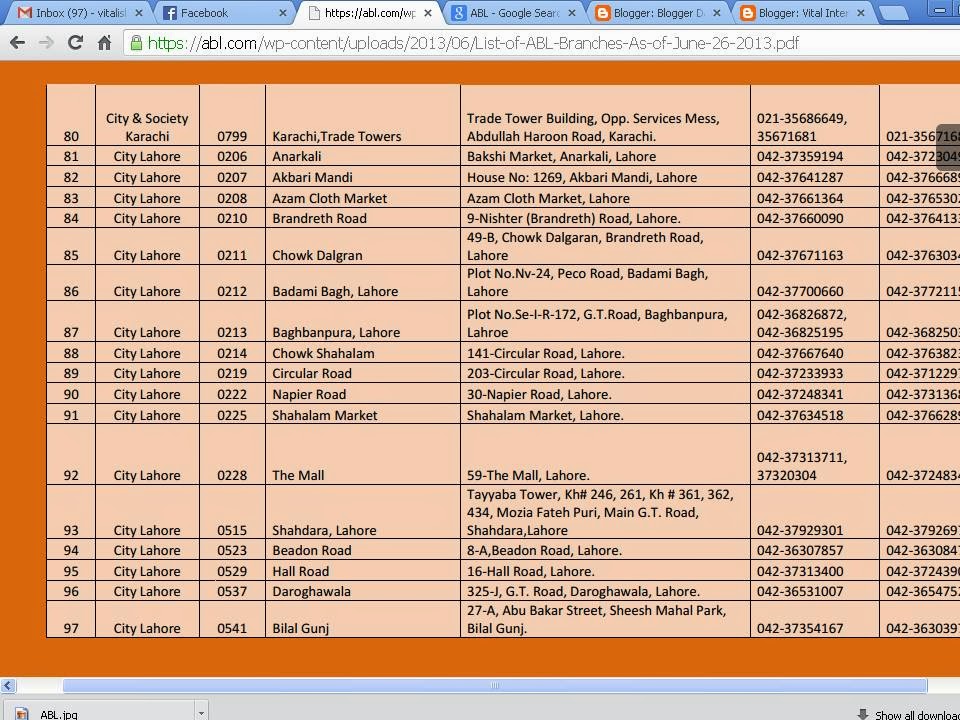Click the browser Back arrow
Viewport: 960px width, 720px height.
18,43
